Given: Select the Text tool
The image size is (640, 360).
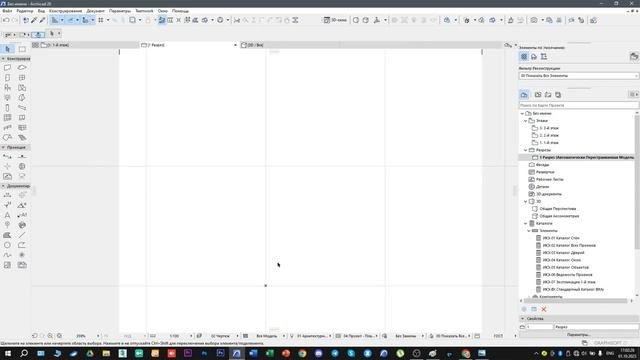Looking at the screenshot, I should pyautogui.click(x=7, y=215).
